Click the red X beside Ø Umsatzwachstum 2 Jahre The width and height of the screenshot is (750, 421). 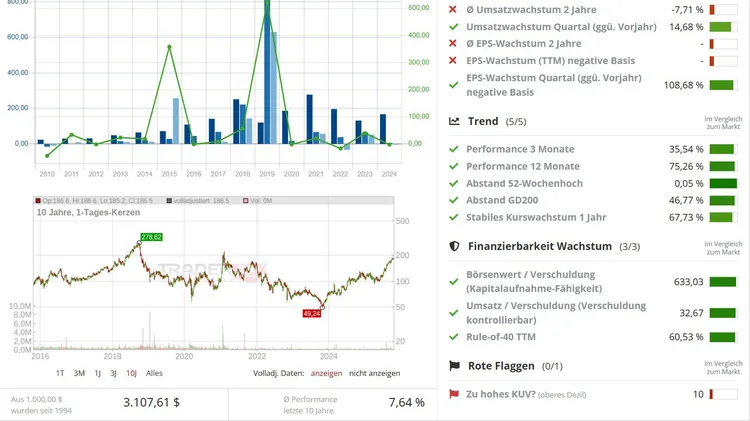(453, 9)
